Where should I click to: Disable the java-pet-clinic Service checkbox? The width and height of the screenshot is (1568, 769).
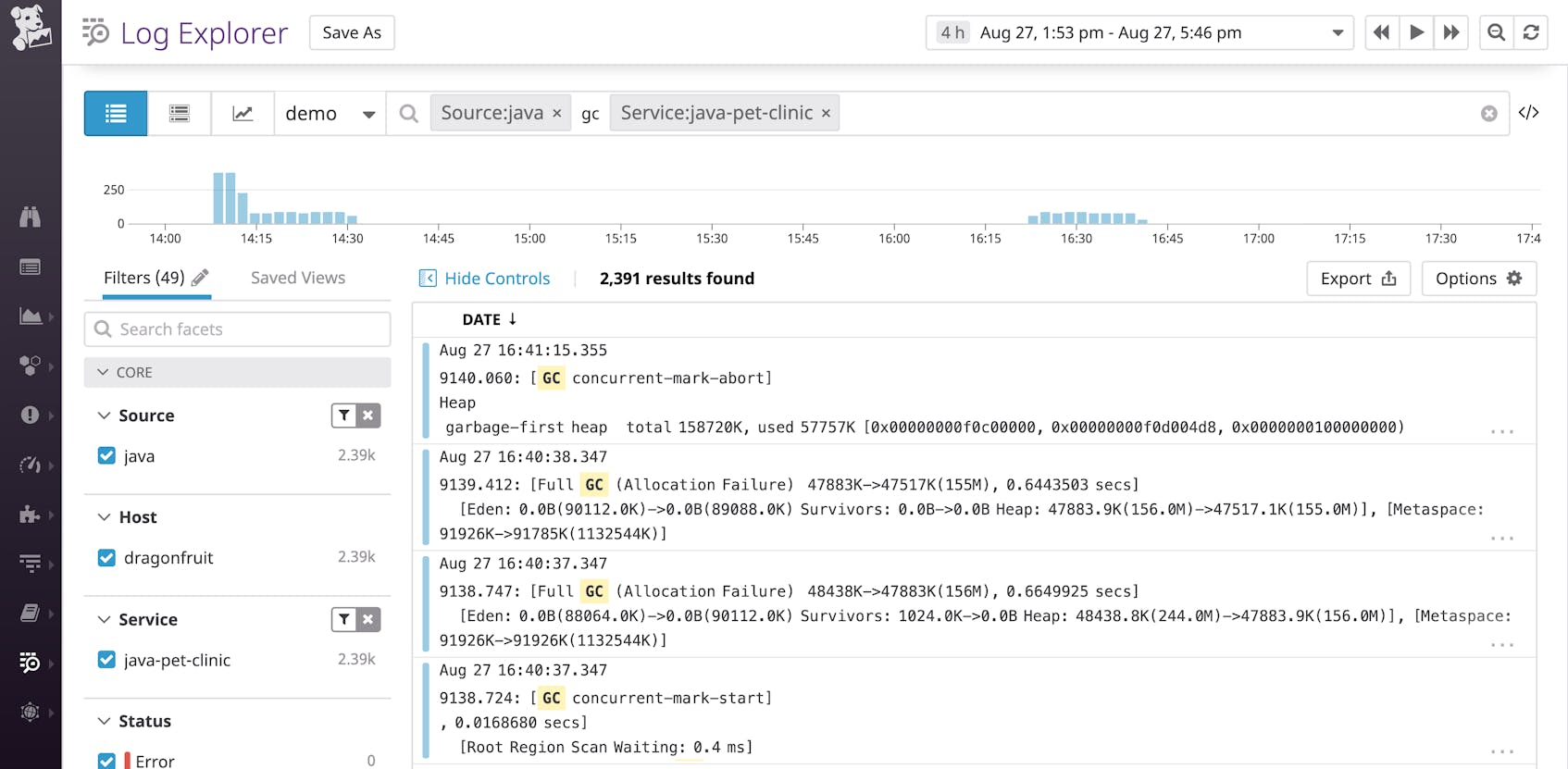point(106,659)
